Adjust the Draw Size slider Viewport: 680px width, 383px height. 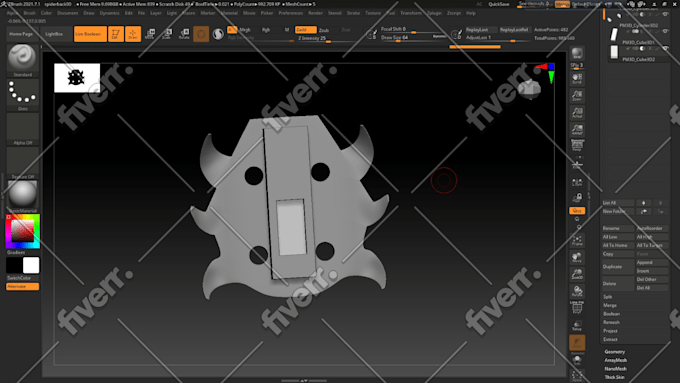(x=413, y=38)
